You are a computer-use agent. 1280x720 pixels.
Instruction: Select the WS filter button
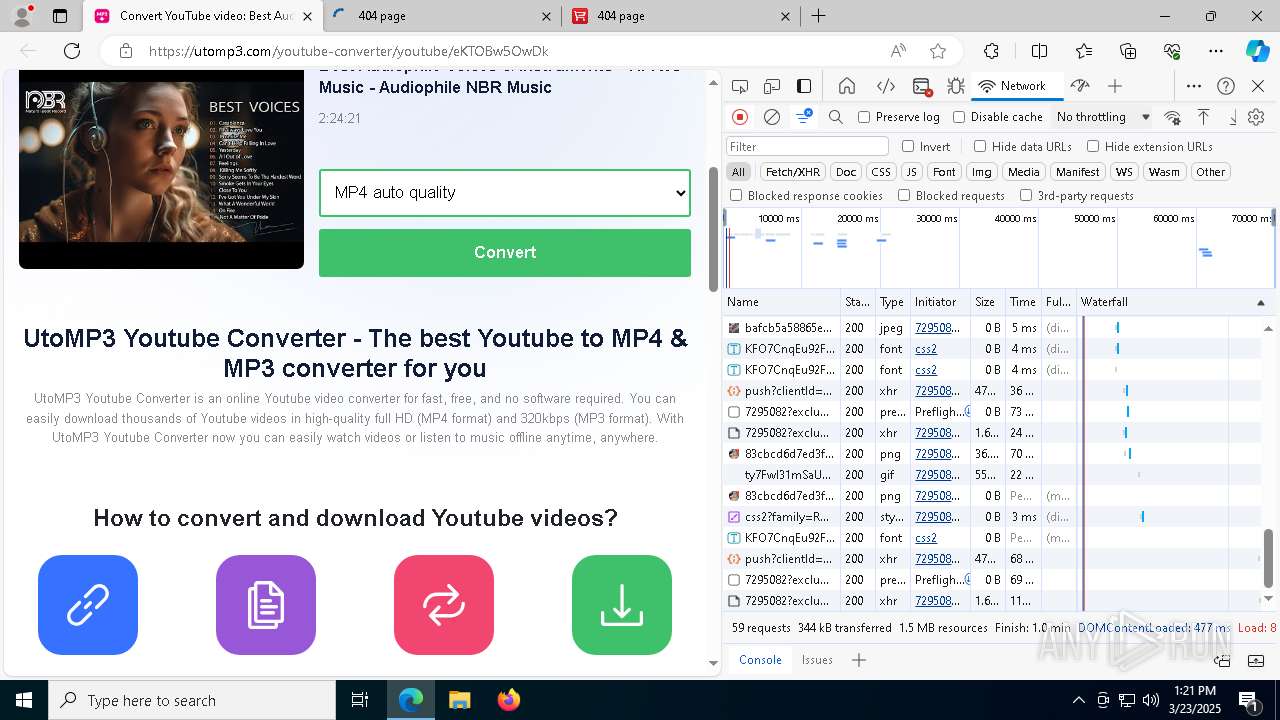pyautogui.click(x=1124, y=172)
